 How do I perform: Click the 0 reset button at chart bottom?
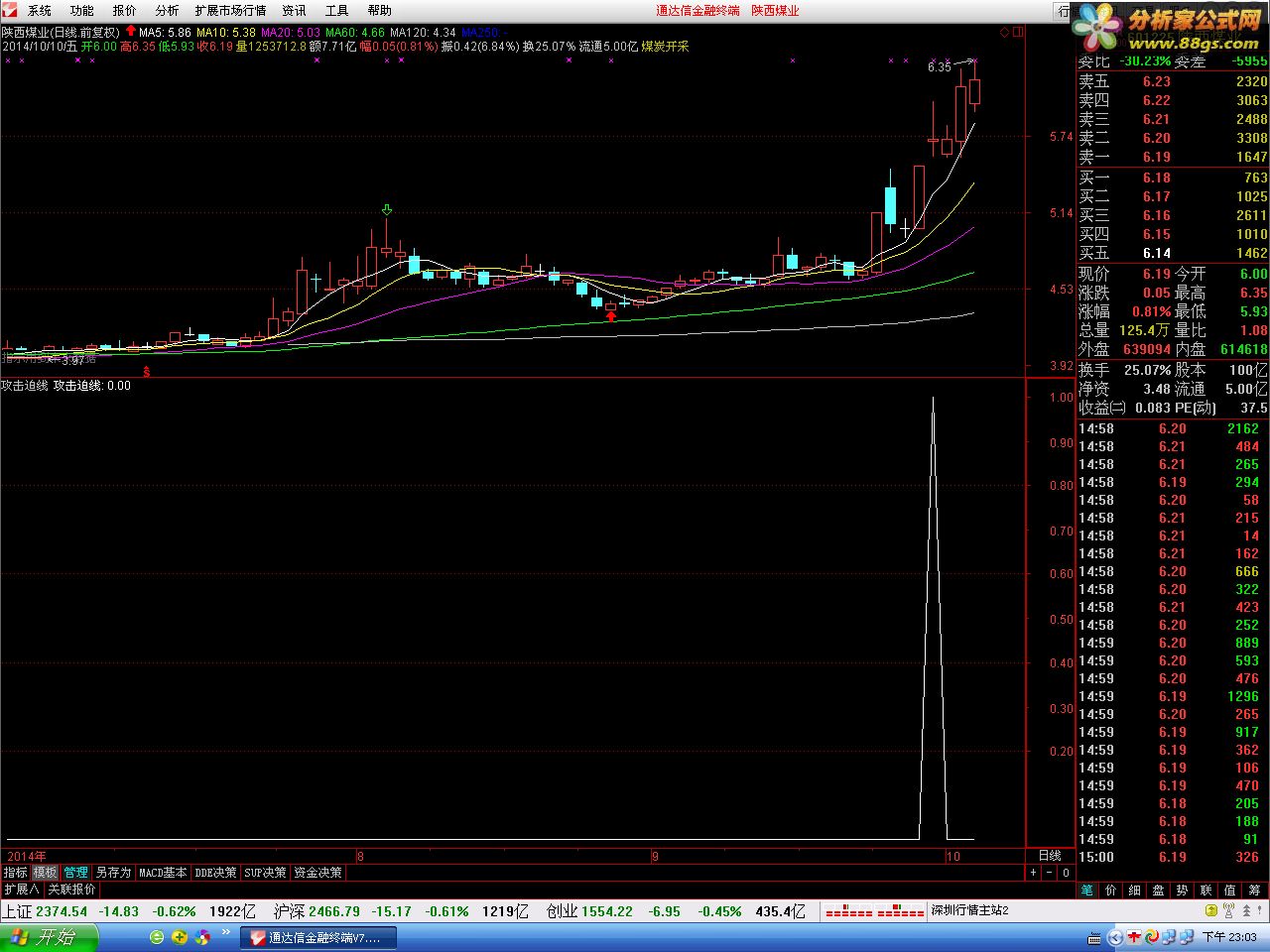pyautogui.click(x=1066, y=873)
